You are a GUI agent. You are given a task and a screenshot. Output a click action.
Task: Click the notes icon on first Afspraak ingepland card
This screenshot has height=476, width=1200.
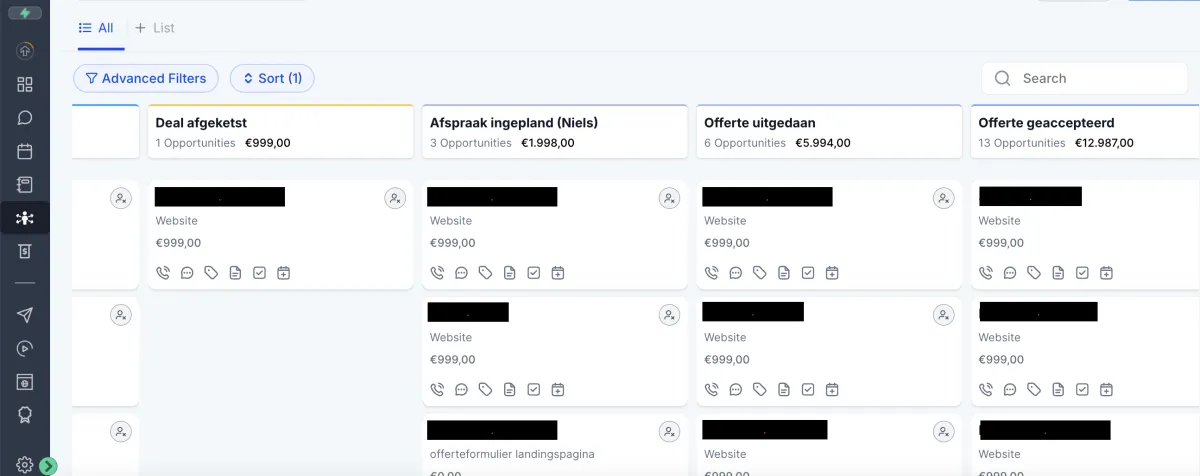click(x=509, y=272)
